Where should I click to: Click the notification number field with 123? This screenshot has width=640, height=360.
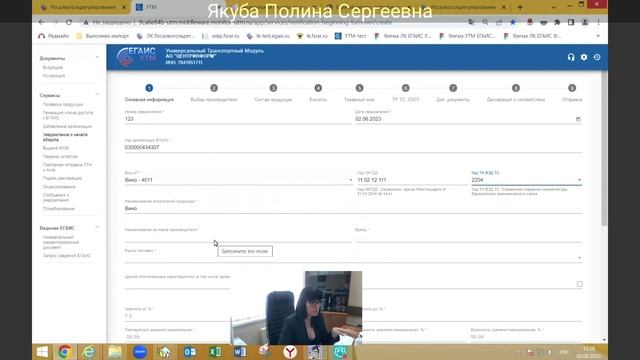tap(238, 119)
